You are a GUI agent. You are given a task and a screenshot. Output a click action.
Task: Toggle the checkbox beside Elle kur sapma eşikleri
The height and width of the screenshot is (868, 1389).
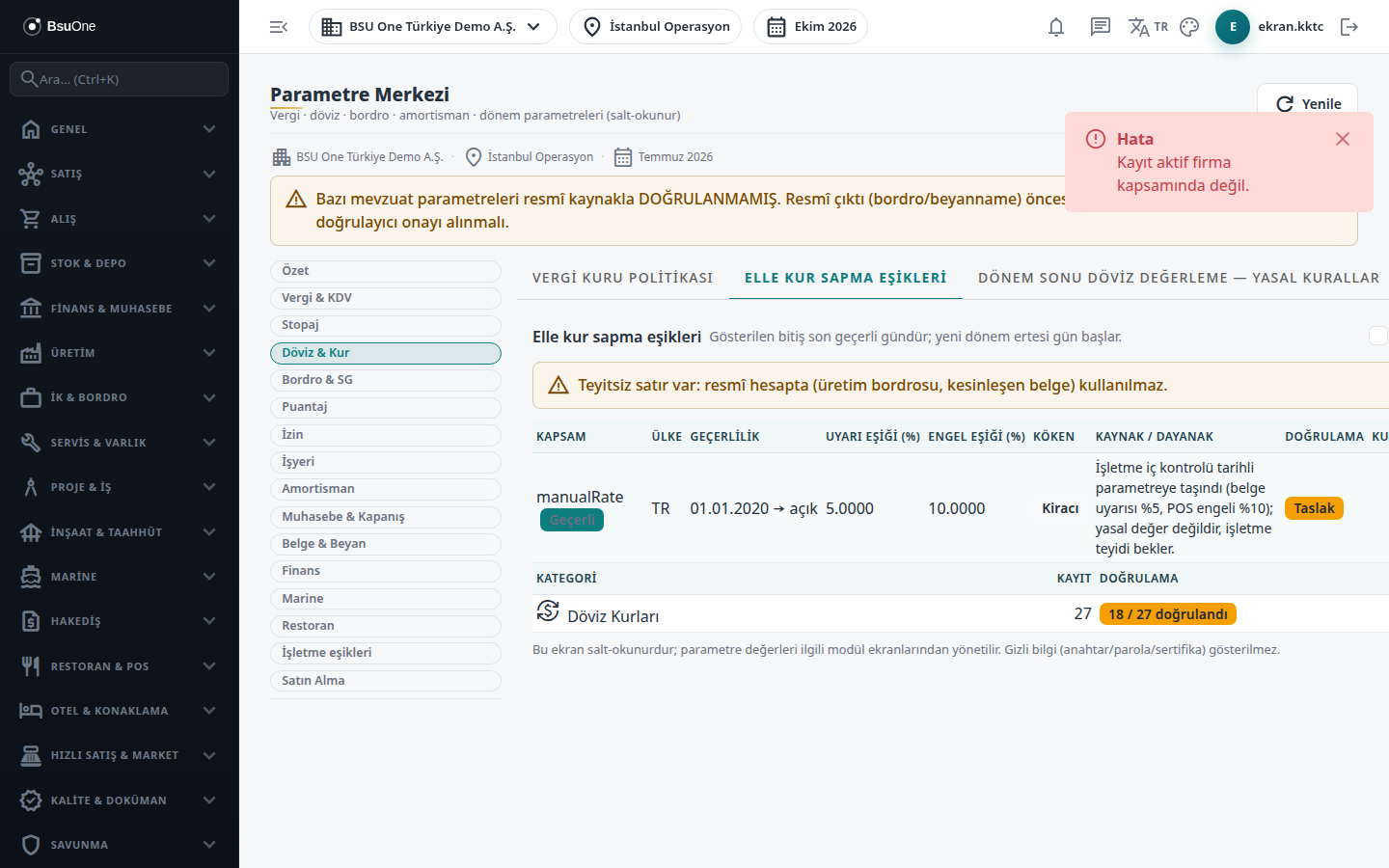1378,336
